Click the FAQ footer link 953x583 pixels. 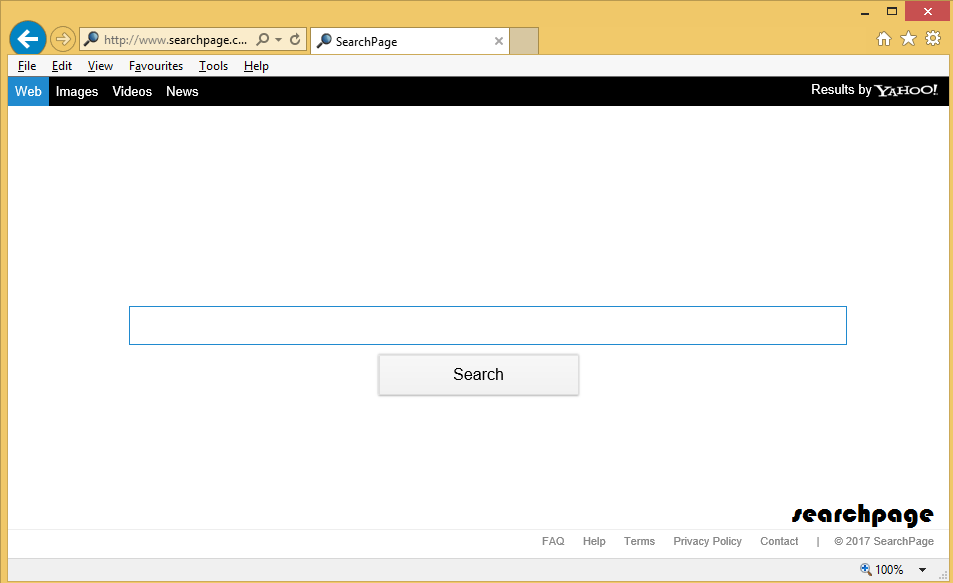click(553, 541)
